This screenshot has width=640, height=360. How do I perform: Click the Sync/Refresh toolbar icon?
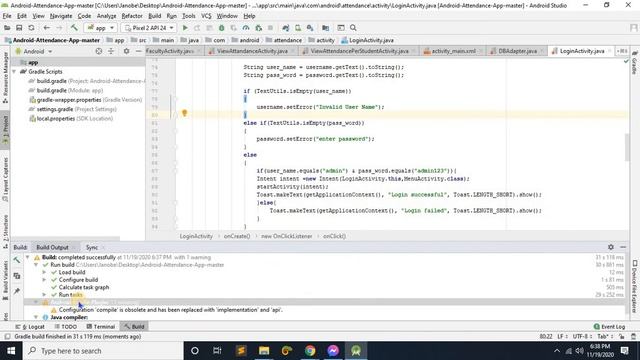(x=31, y=28)
